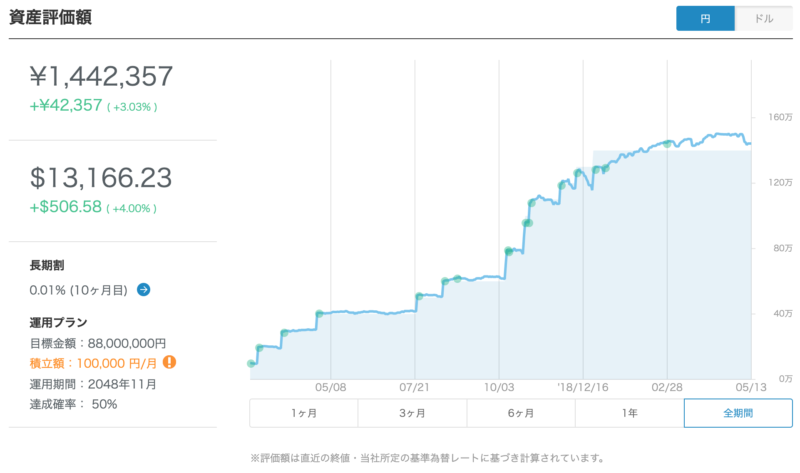The image size is (800, 473).
Task: Select the 3ヶ月 chart period tab
Action: [x=412, y=413]
